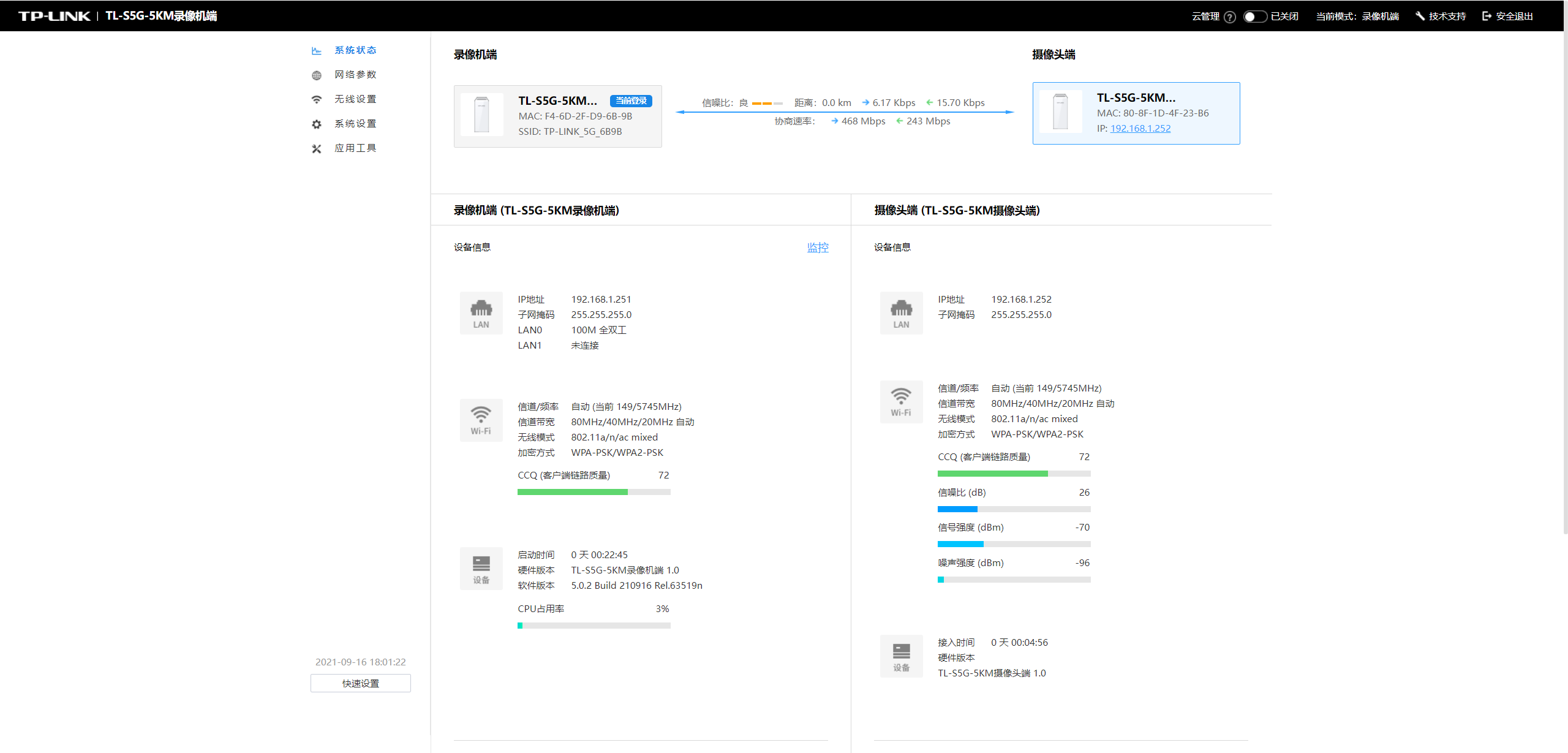Open the 192.168.1.252 IP link
Viewport: 1568px width, 753px height.
coord(1140,129)
